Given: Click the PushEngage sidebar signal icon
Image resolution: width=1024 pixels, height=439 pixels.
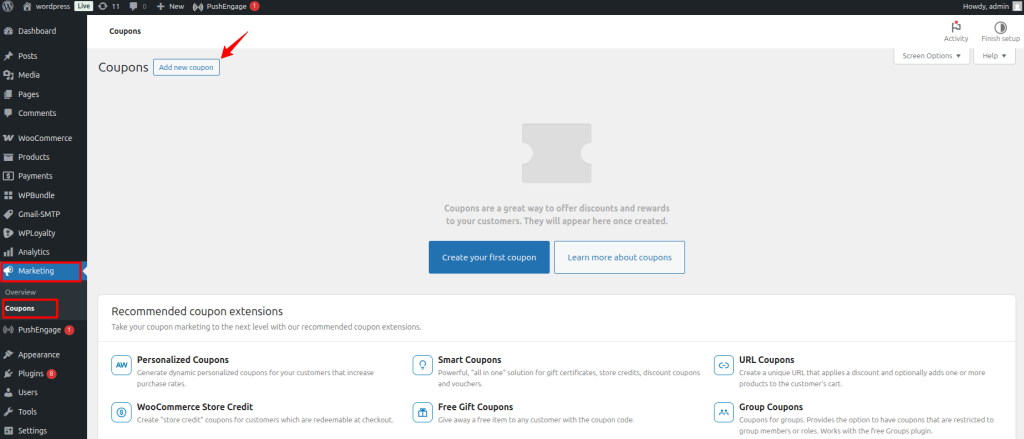Looking at the screenshot, I should pyautogui.click(x=8, y=330).
